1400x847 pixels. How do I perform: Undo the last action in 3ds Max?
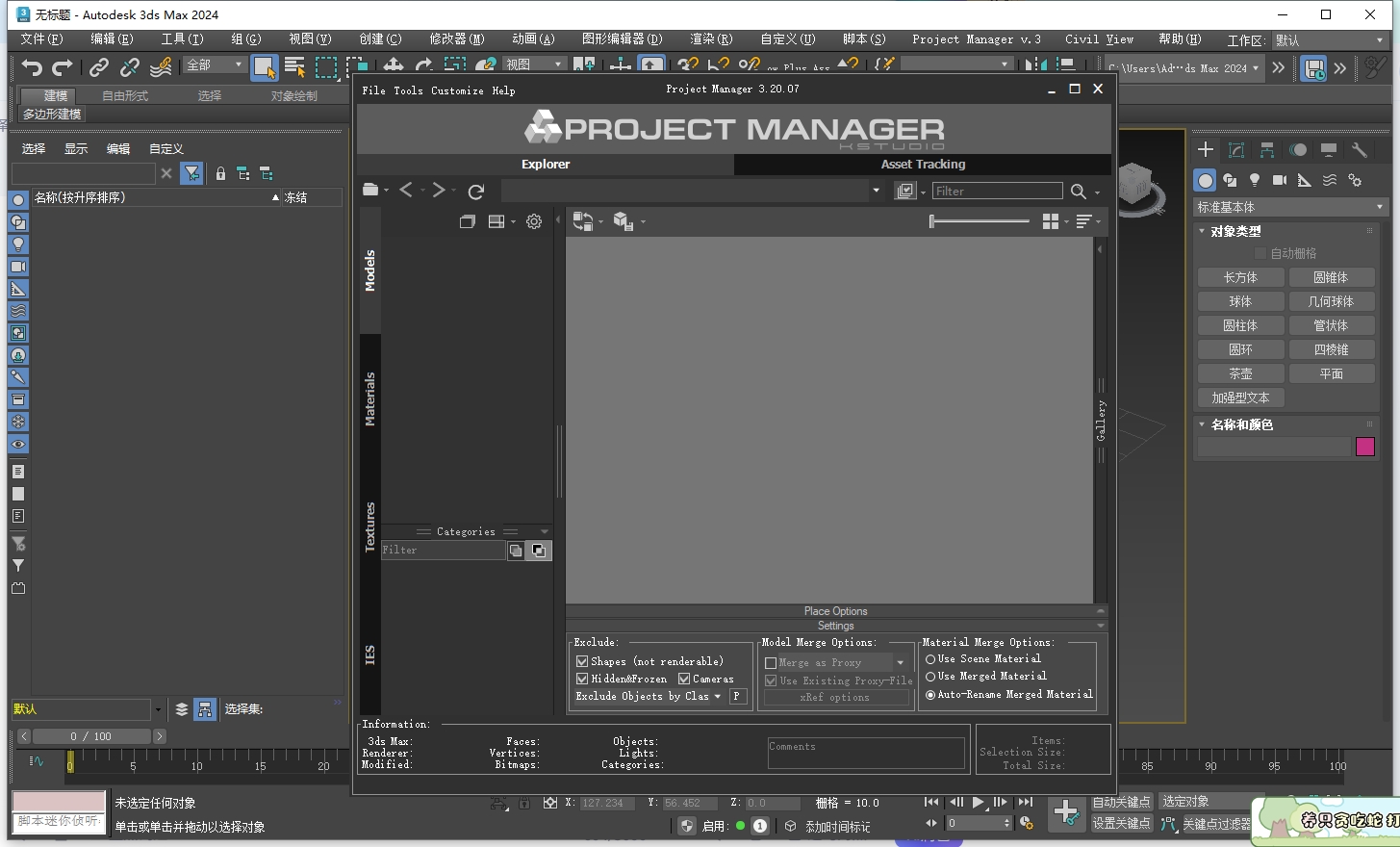tap(32, 67)
